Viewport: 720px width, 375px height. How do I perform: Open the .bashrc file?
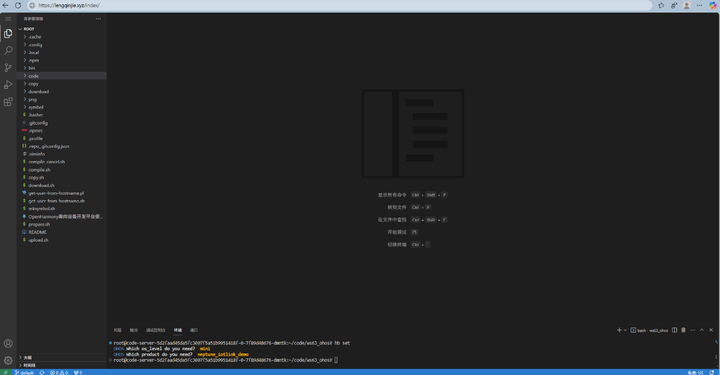pos(62,115)
